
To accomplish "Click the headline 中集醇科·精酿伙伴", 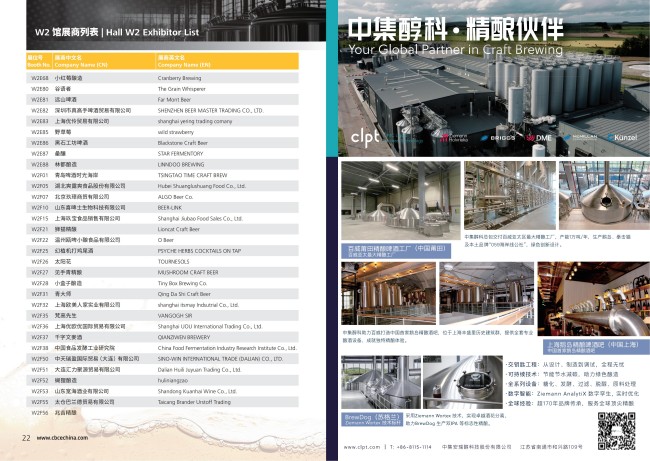I will (x=456, y=29).
